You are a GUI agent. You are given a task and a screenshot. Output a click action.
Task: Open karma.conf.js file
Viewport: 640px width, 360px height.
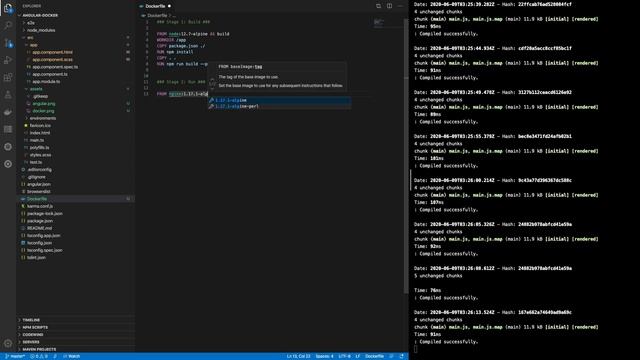40,206
